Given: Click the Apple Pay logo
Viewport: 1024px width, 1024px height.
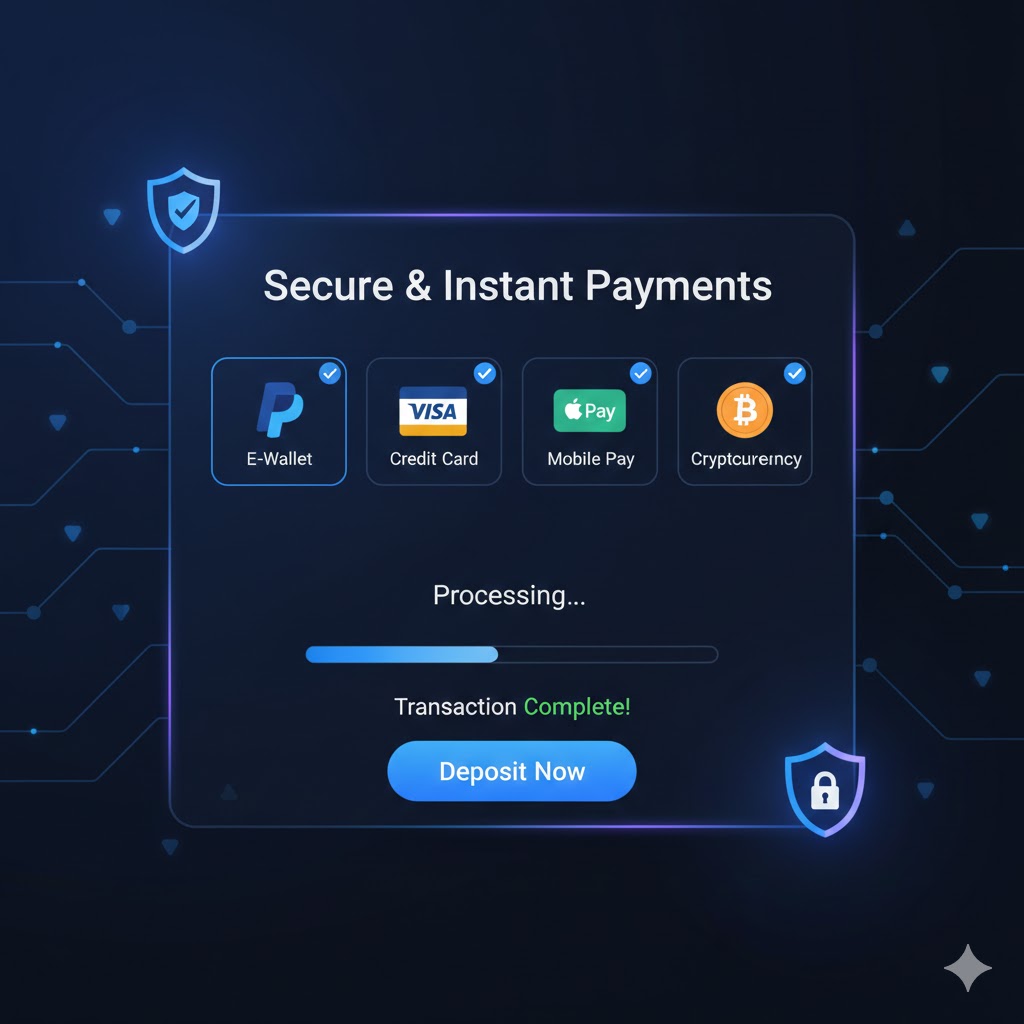Looking at the screenshot, I should point(589,411).
